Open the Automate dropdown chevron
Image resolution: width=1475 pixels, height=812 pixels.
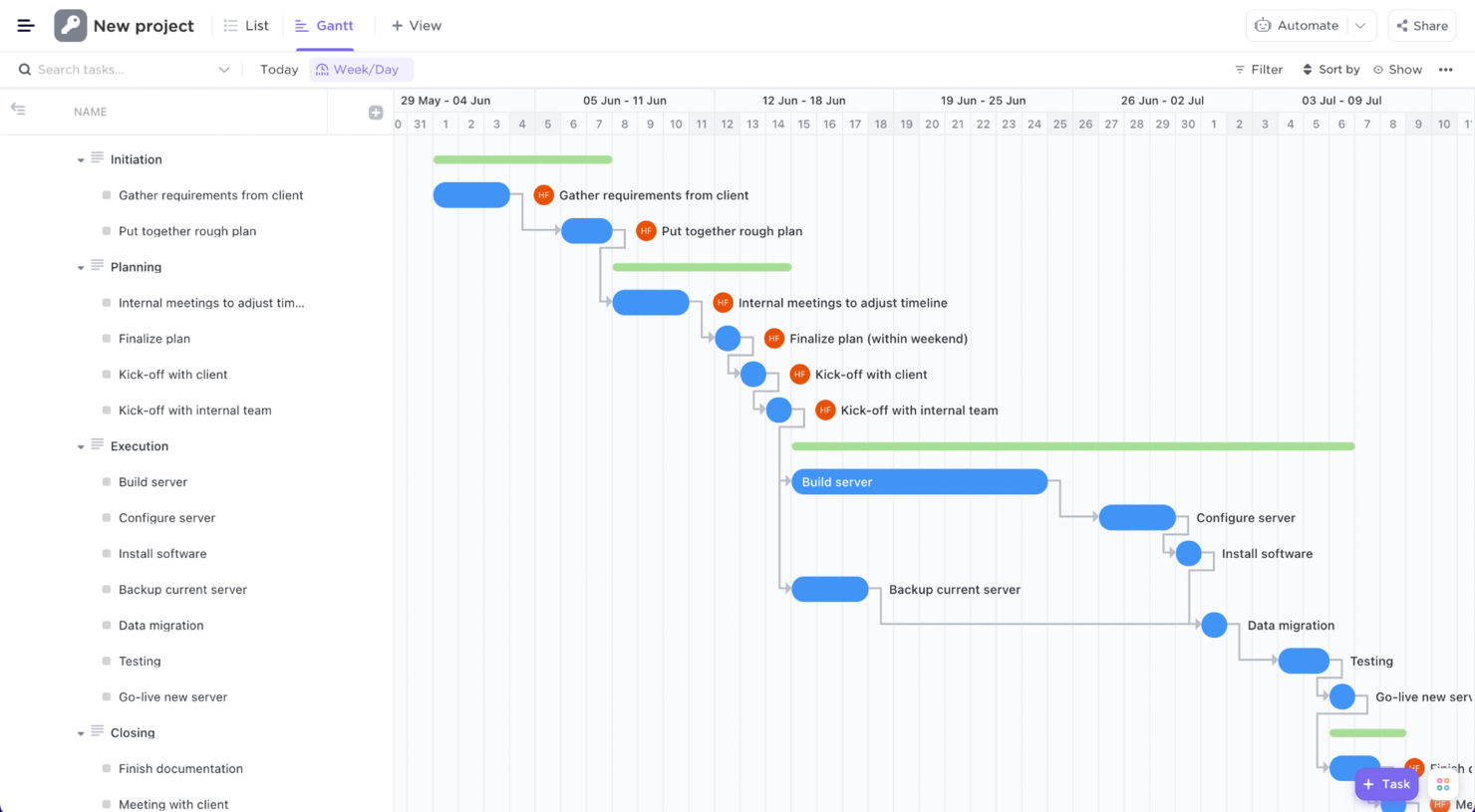pos(1360,26)
